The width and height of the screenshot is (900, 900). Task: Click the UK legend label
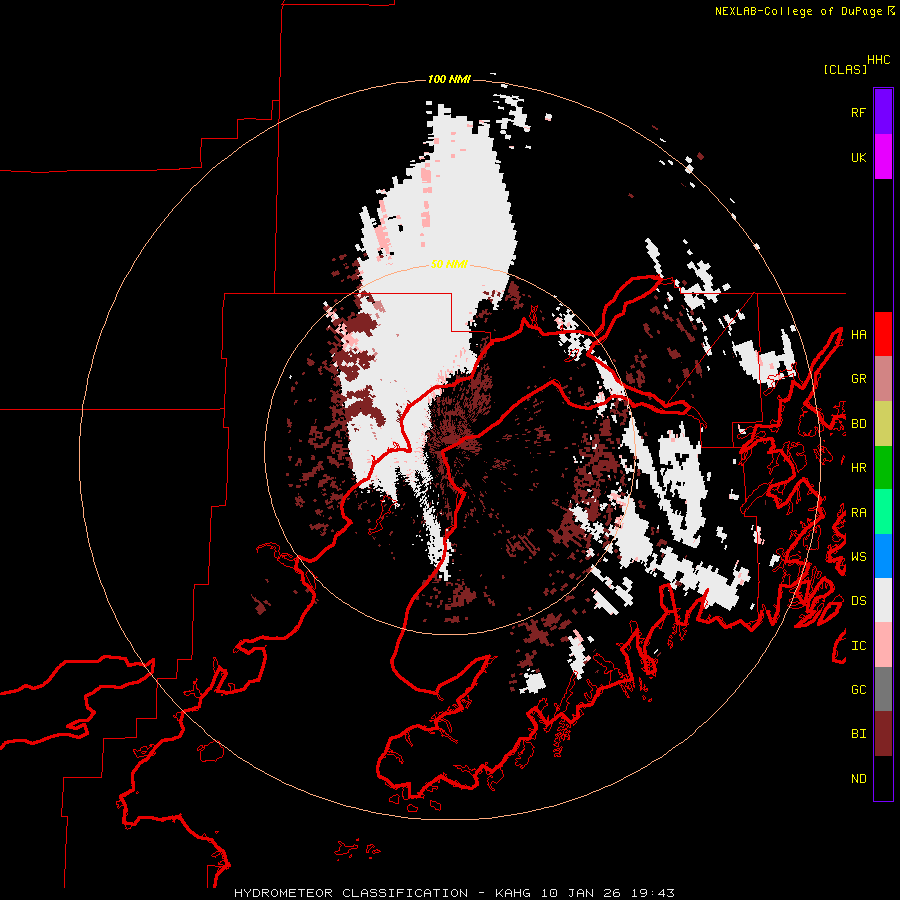[858, 157]
